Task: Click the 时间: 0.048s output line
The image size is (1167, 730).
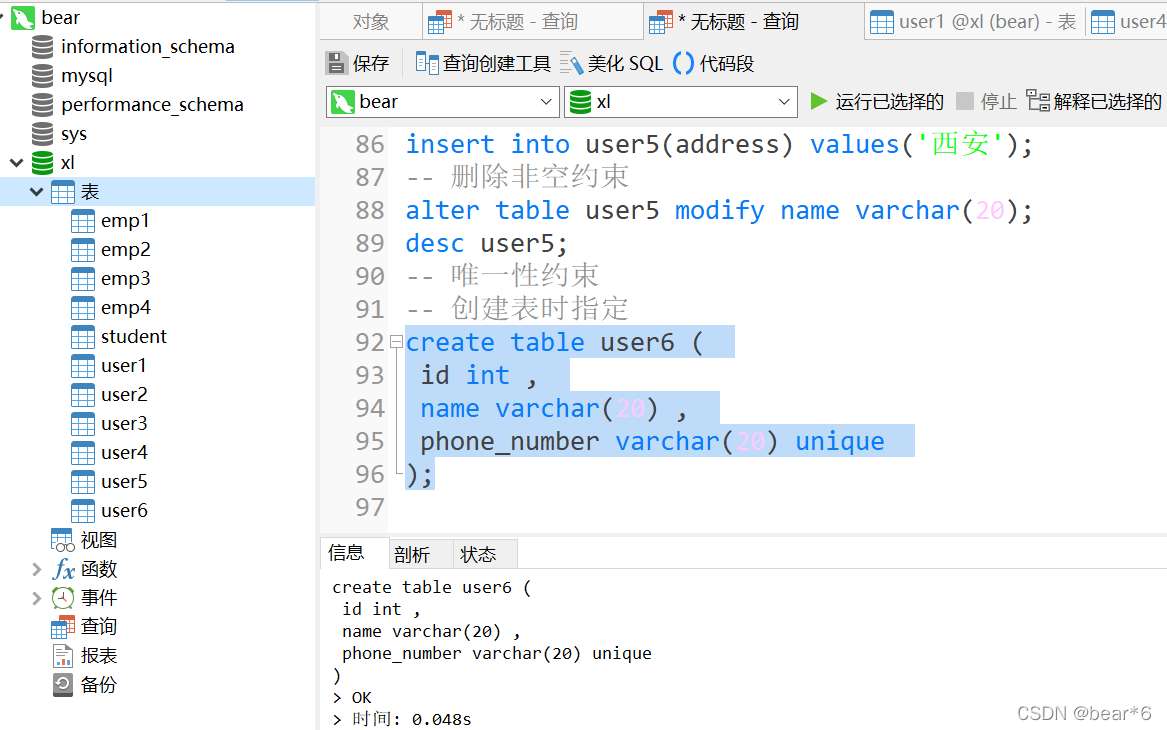Action: pyautogui.click(x=402, y=719)
